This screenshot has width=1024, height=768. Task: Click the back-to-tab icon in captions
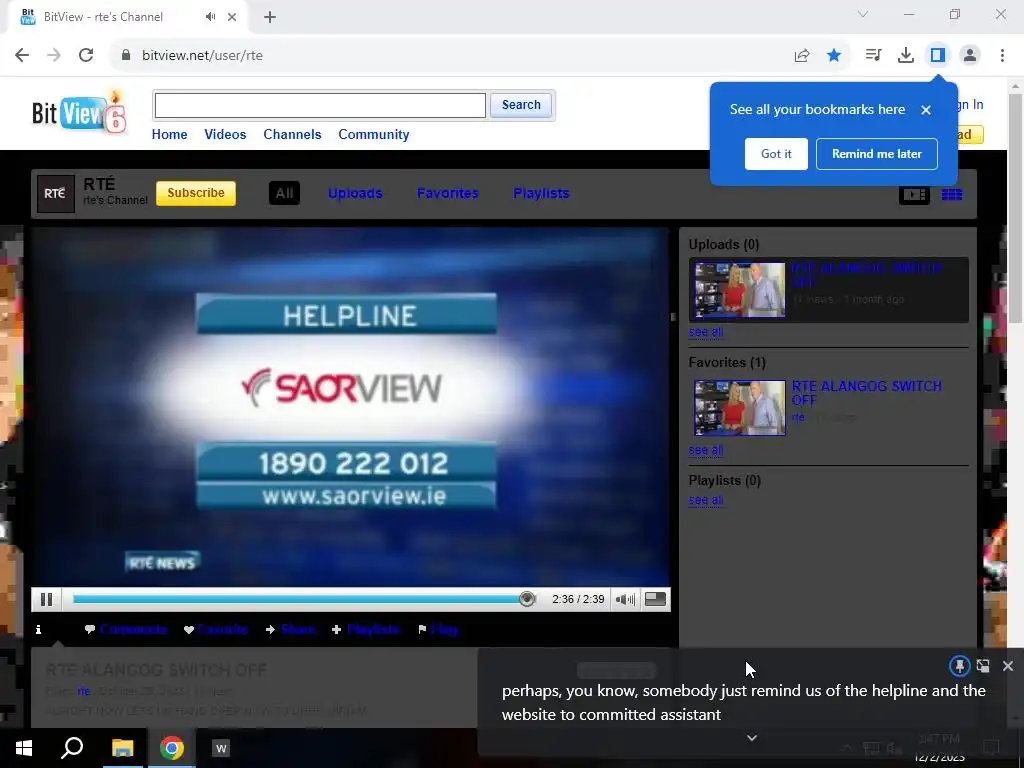(x=983, y=666)
